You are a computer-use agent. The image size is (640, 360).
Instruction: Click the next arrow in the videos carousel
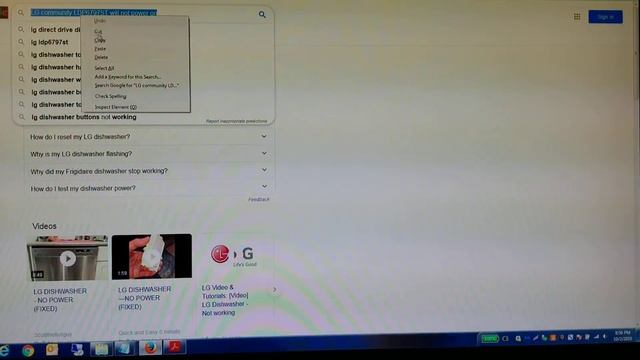click(x=275, y=289)
